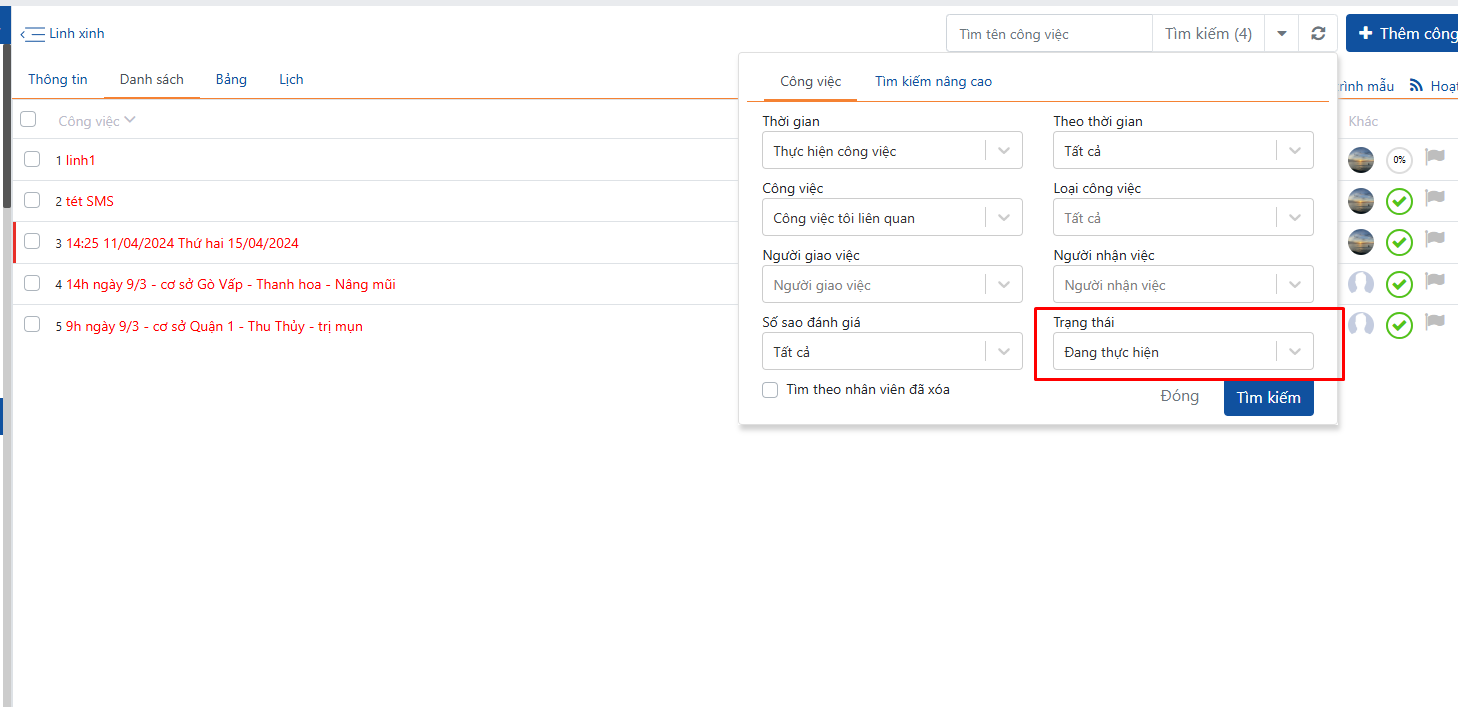Click the assignee avatar in the linh1 row
The image size is (1458, 707).
1361,160
